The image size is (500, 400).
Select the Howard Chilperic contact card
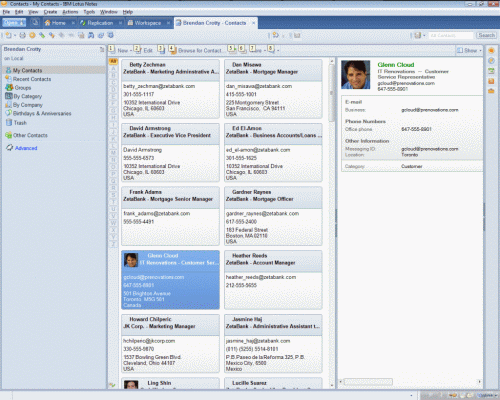(x=170, y=343)
